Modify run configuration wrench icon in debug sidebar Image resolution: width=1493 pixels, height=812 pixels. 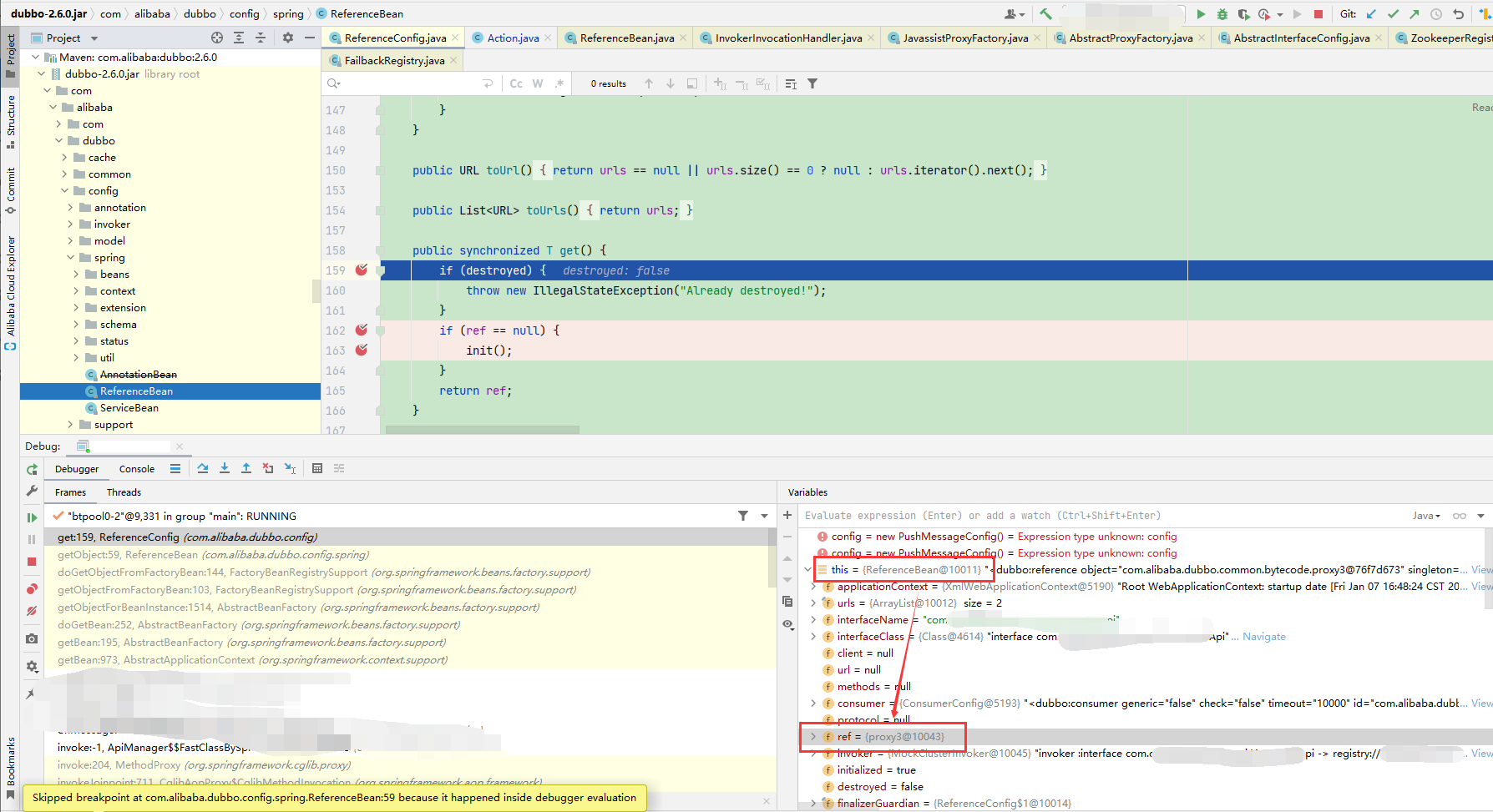[32, 491]
